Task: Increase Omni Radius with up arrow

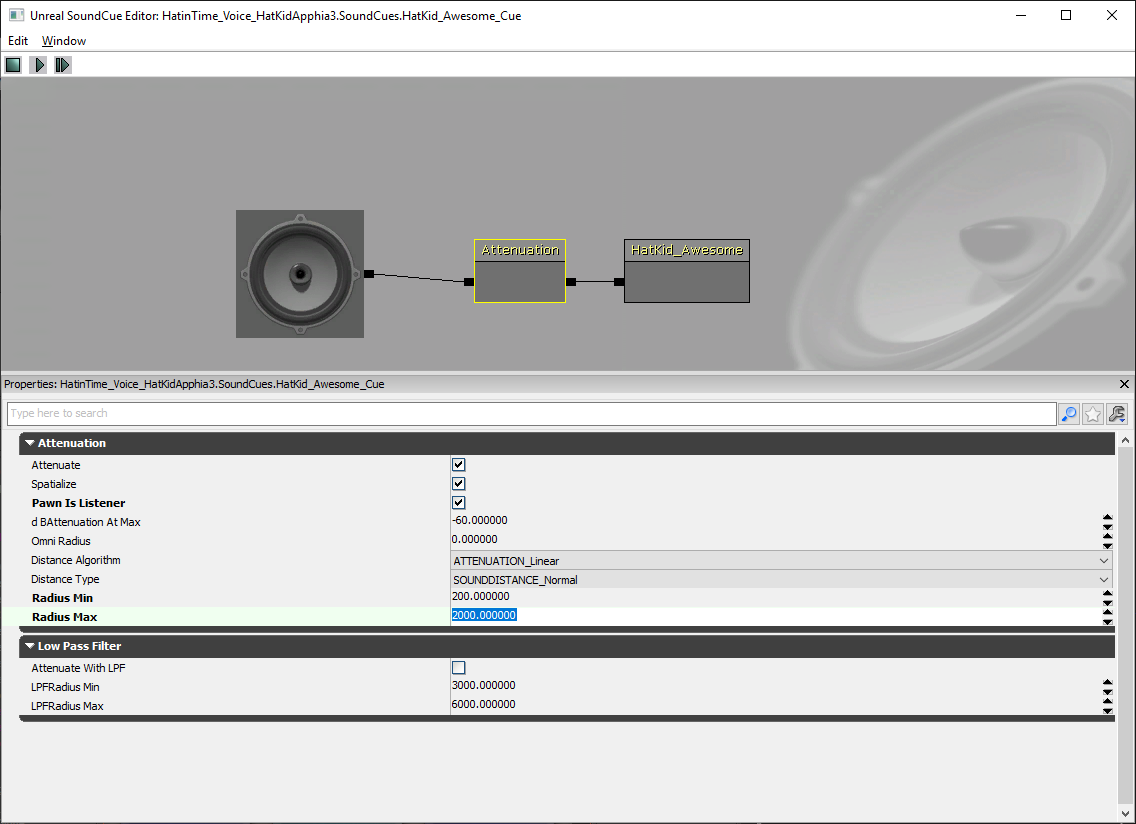Action: pyautogui.click(x=1108, y=536)
